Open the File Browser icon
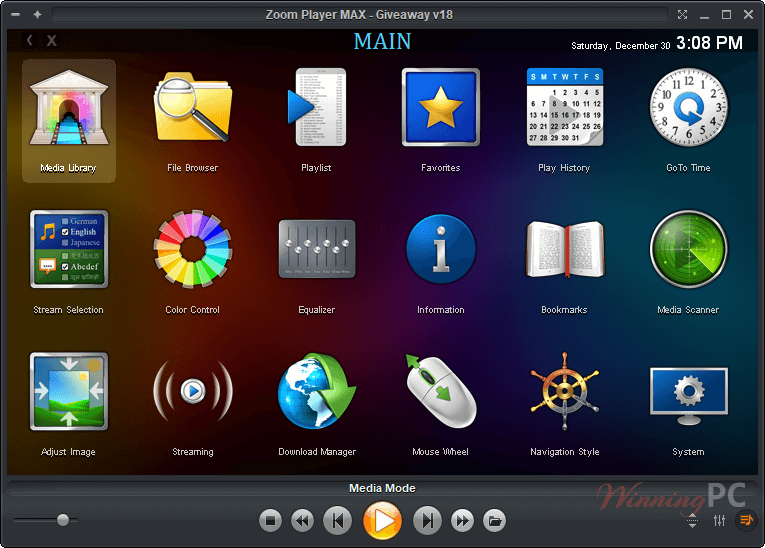The height and width of the screenshot is (548, 765). (193, 107)
